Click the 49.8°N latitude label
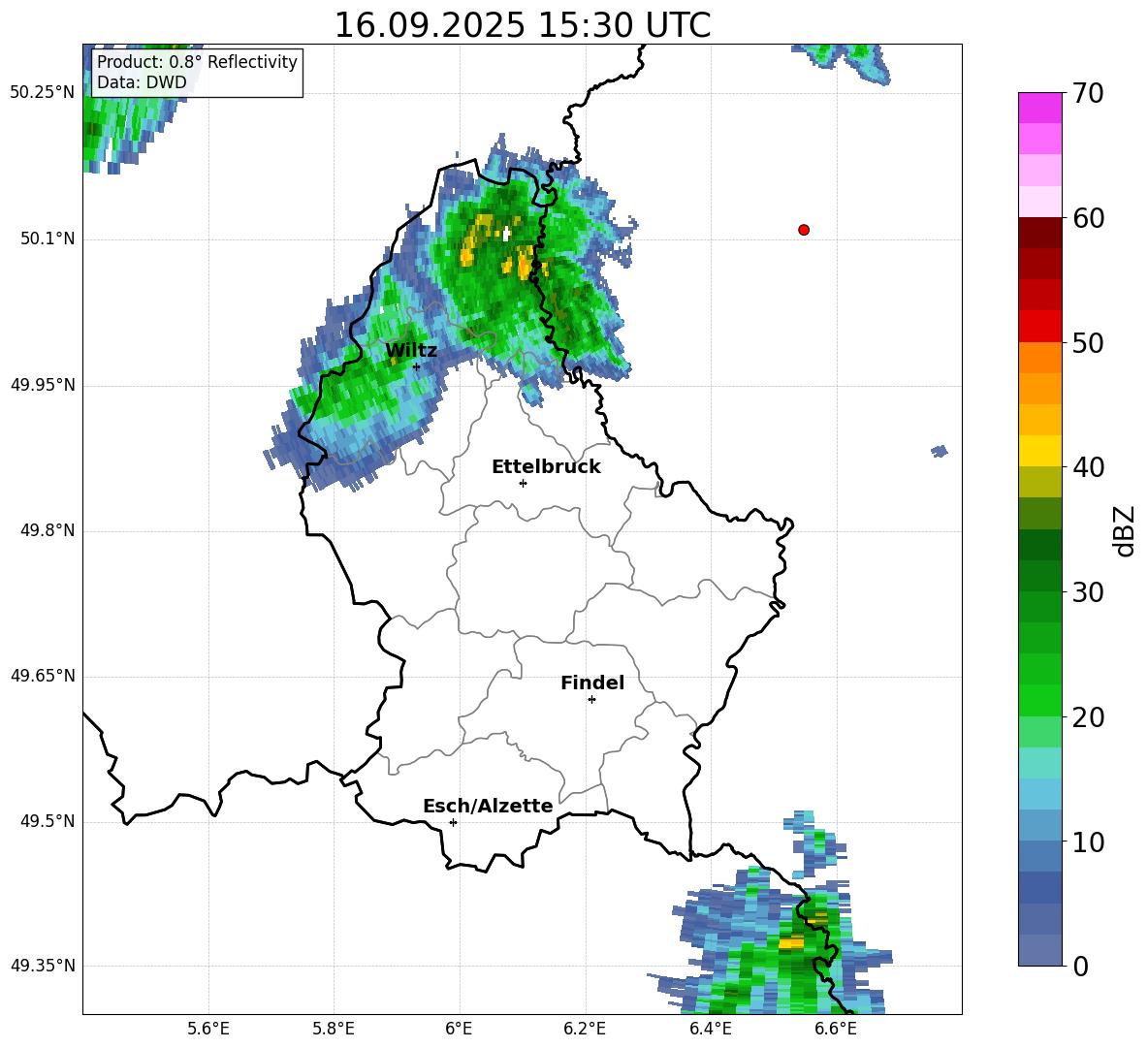The height and width of the screenshot is (1048, 1148). click(x=47, y=530)
